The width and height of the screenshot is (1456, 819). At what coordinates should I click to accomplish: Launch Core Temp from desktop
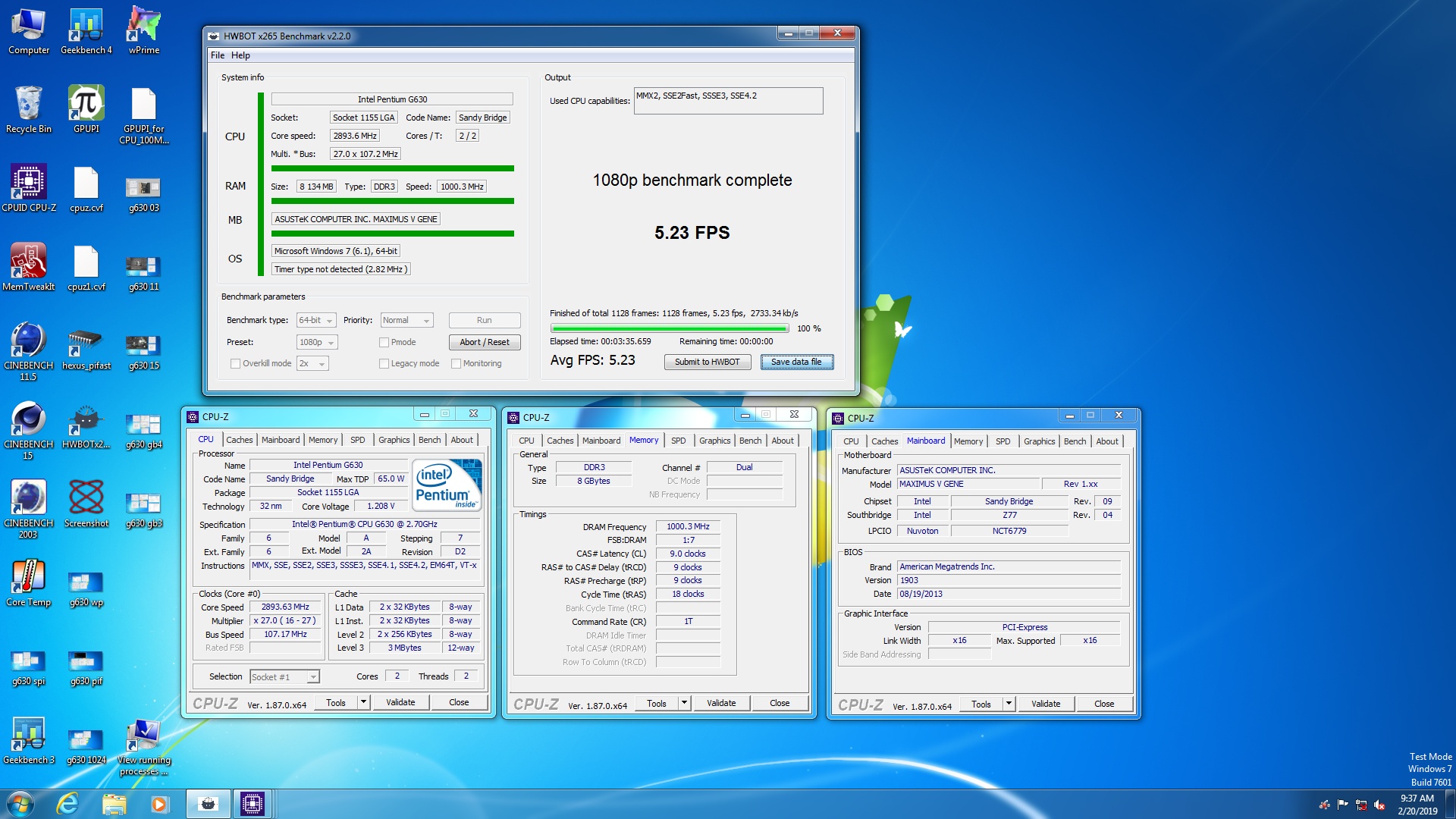click(29, 584)
